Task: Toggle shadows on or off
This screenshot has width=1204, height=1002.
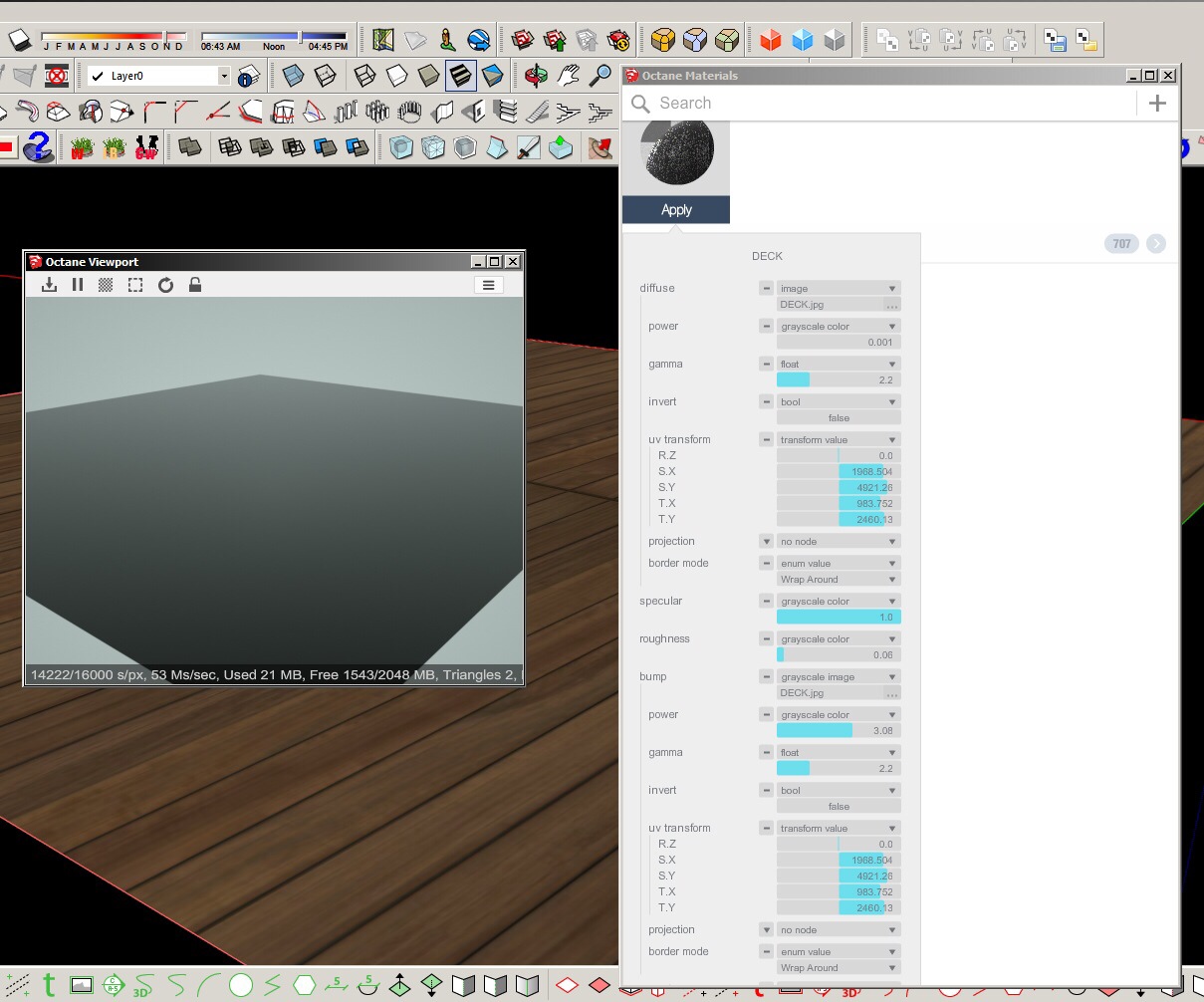Action: click(x=20, y=40)
